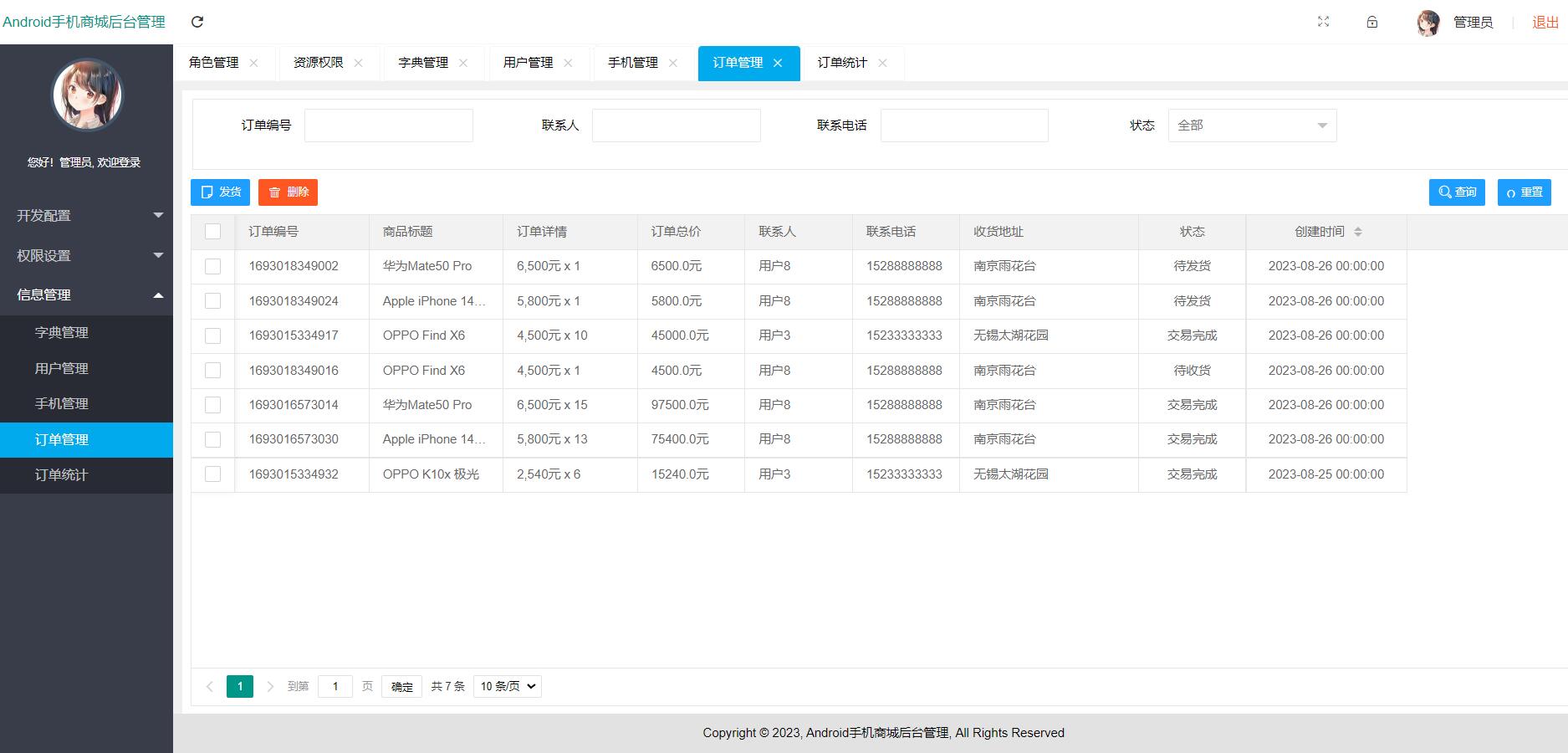Click the Android手机商城后台管理 title
This screenshot has width=1568, height=753.
coord(84,22)
